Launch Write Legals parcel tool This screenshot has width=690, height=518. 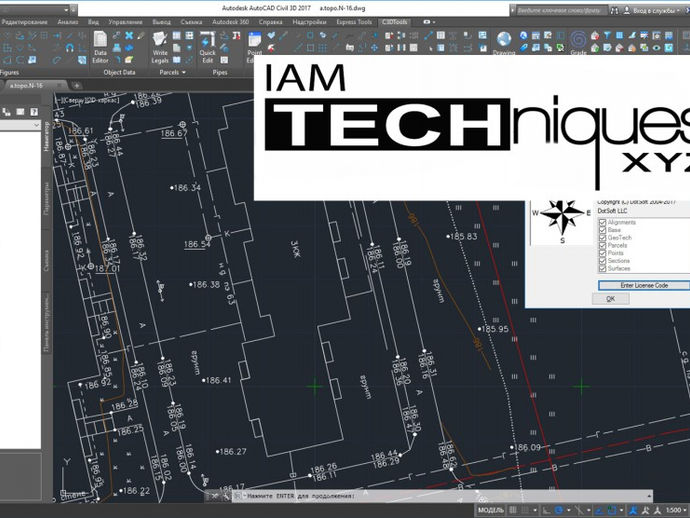(160, 47)
